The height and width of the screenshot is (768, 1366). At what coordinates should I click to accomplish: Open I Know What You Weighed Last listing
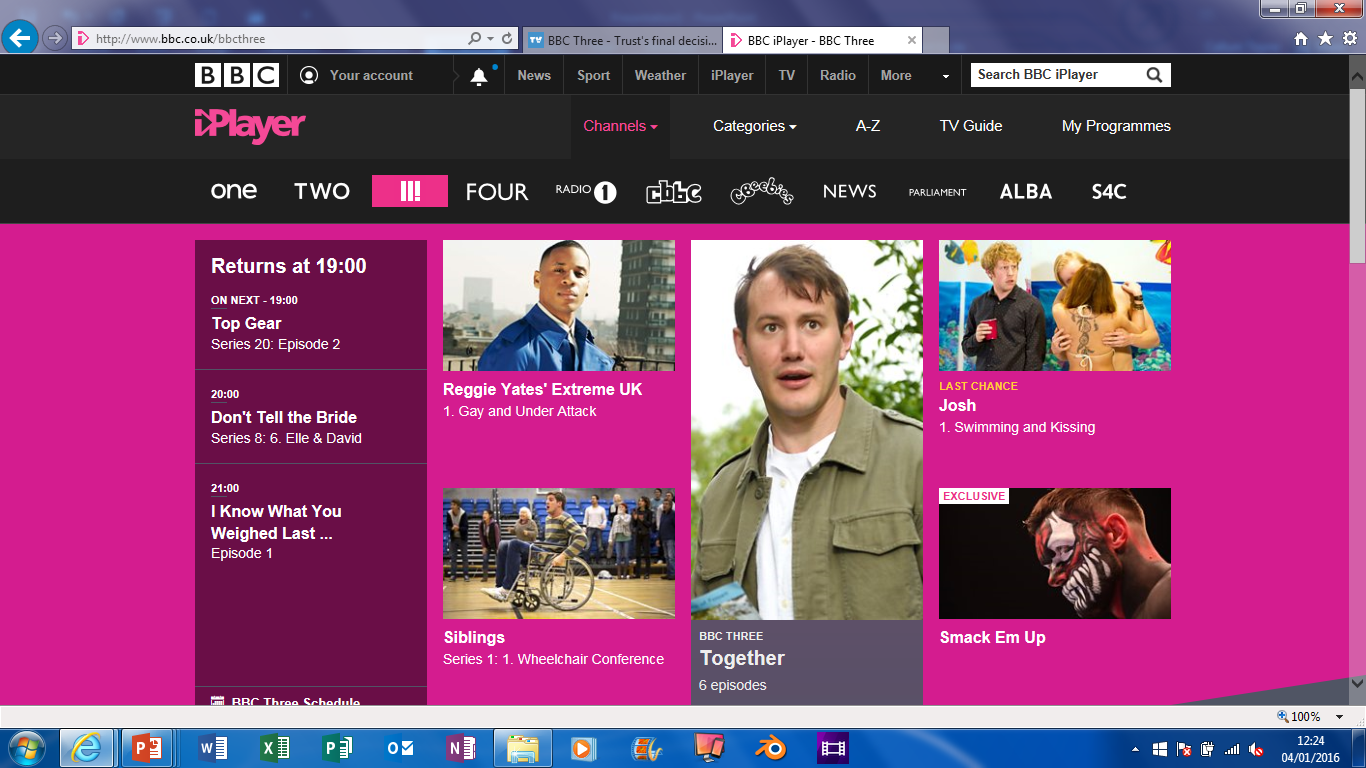[311, 523]
